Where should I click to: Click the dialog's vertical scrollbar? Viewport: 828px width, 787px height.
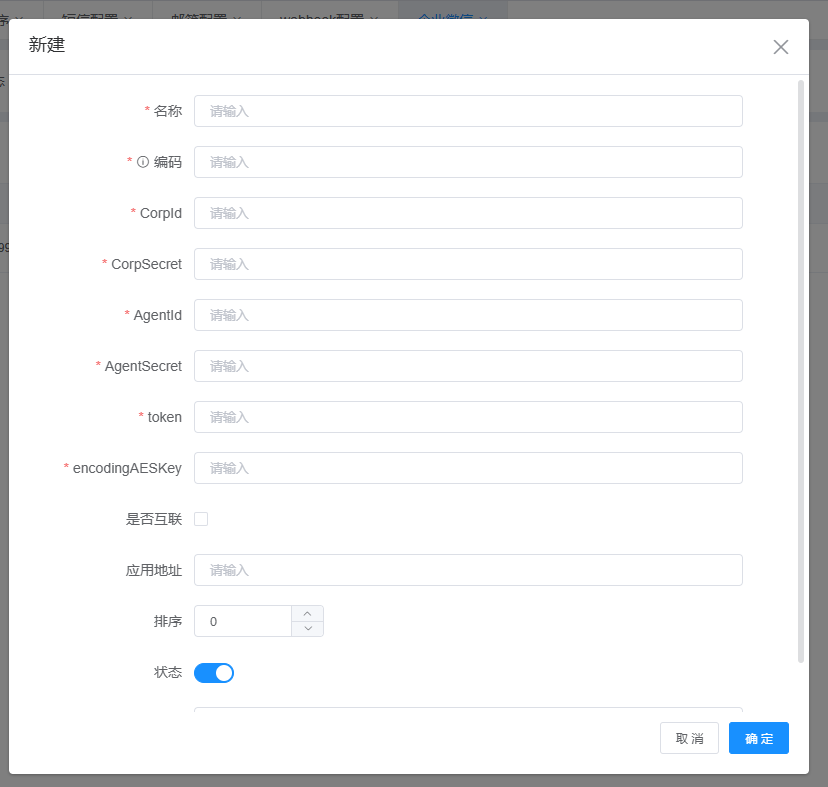(801, 370)
